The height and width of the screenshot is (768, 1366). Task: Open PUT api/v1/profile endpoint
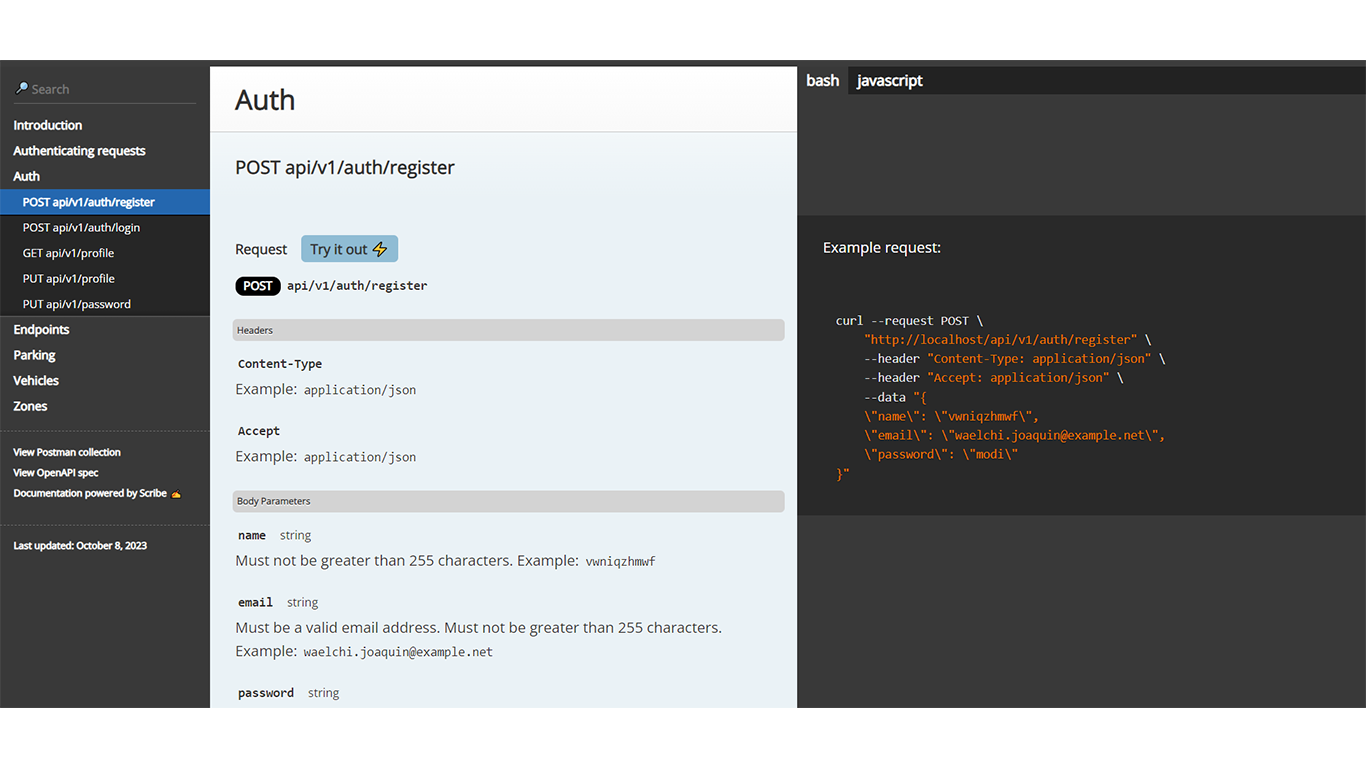[105, 278]
